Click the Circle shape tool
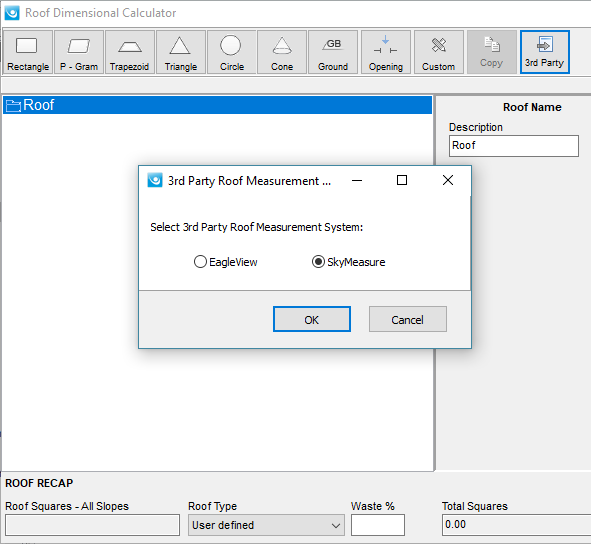 coord(231,52)
